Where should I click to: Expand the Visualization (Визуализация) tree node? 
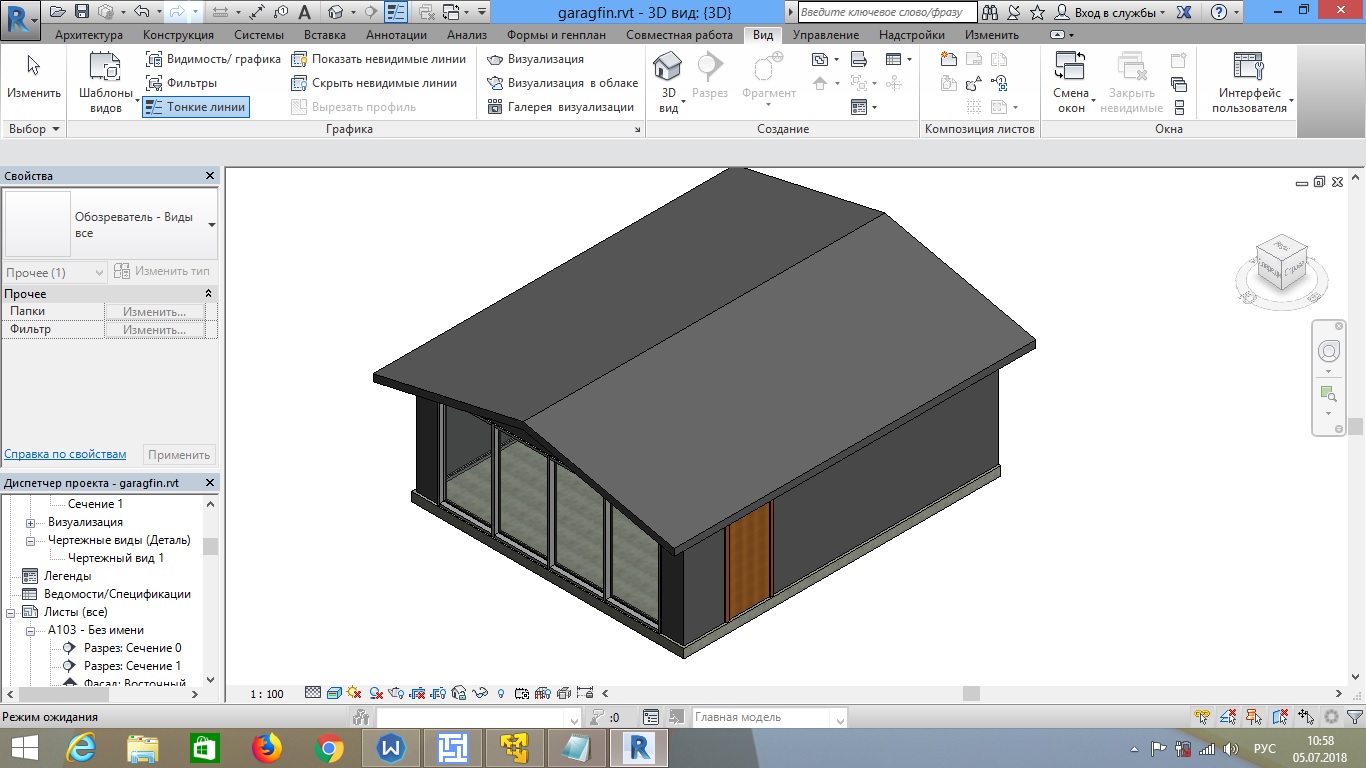pos(30,522)
